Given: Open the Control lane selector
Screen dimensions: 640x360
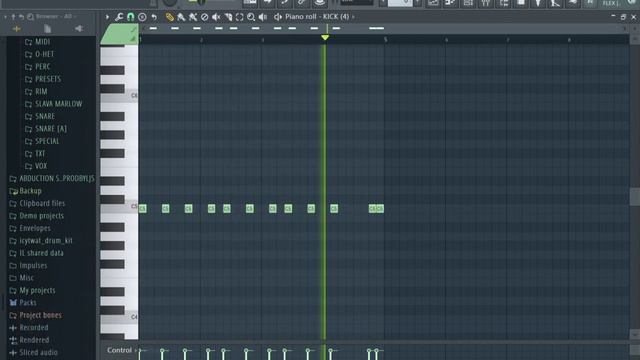Looking at the screenshot, I should [x=122, y=350].
